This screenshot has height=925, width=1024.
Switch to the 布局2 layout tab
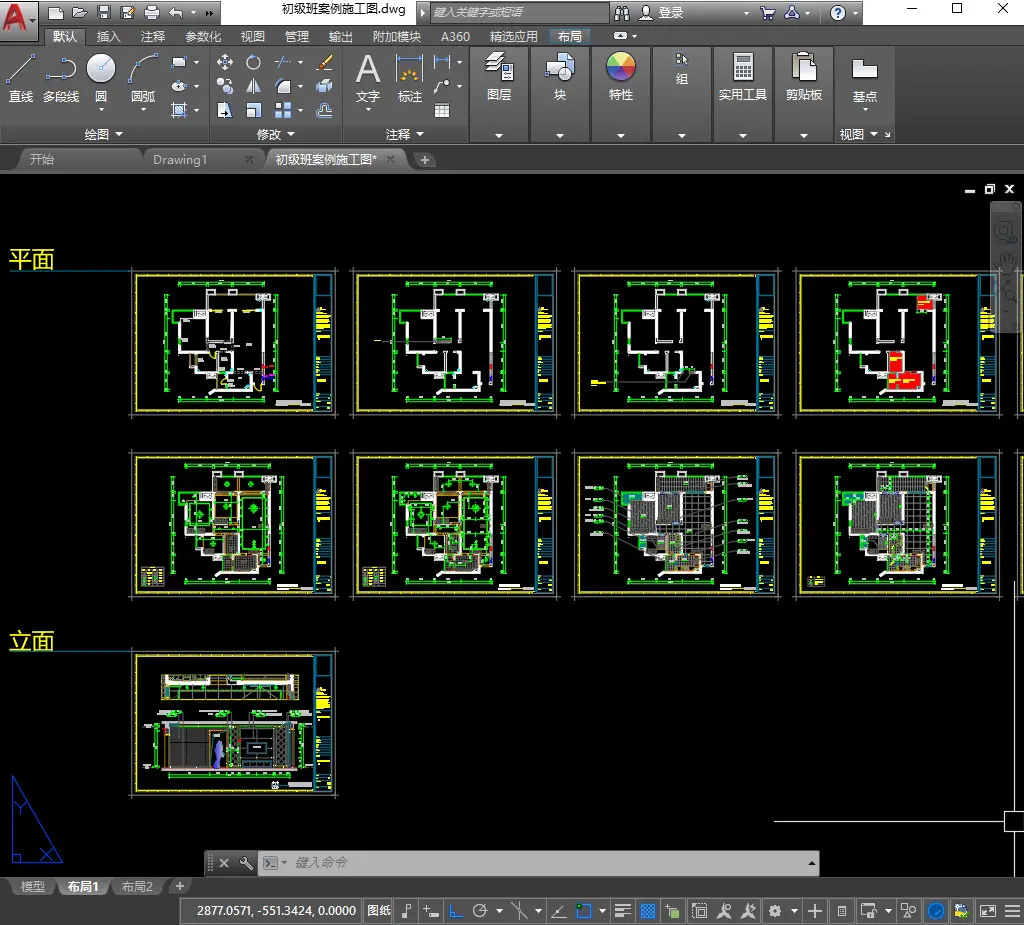[x=137, y=886]
